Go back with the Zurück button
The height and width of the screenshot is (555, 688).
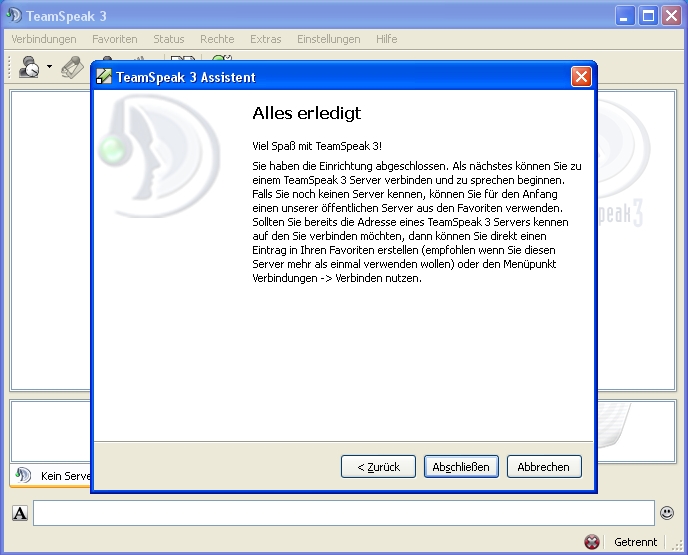coord(378,466)
